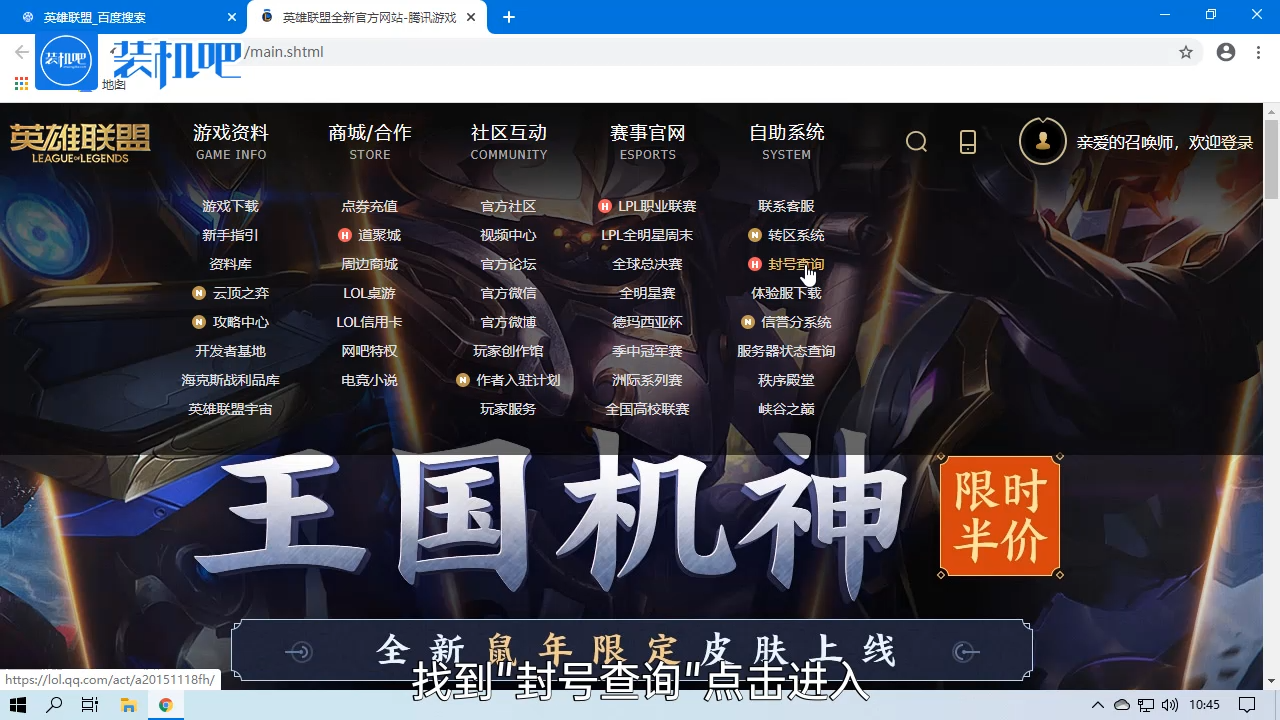This screenshot has height=720, width=1280.
Task: Click the Windows Start button
Action: [x=19, y=704]
